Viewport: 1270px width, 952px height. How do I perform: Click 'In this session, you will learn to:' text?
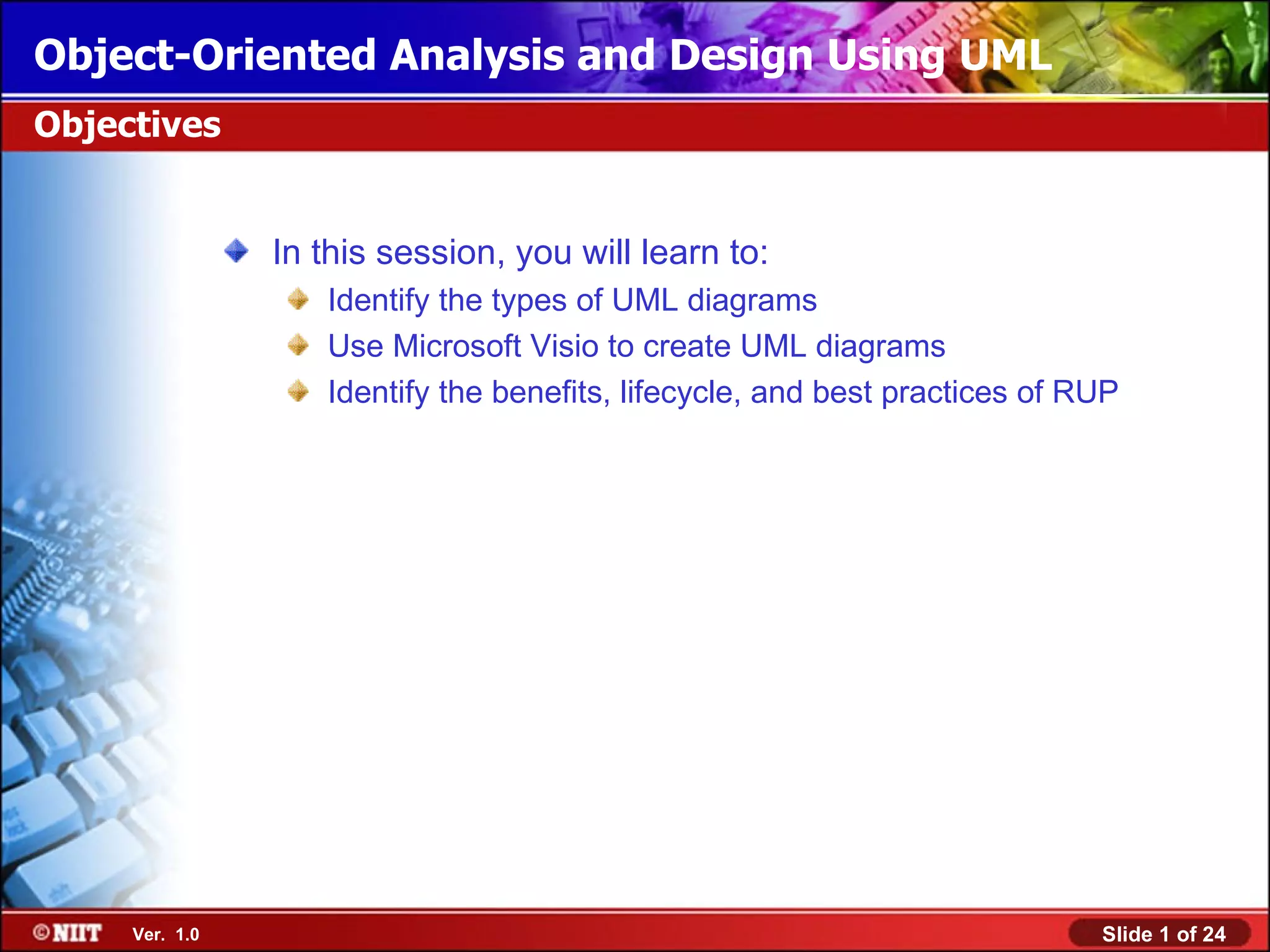click(520, 252)
